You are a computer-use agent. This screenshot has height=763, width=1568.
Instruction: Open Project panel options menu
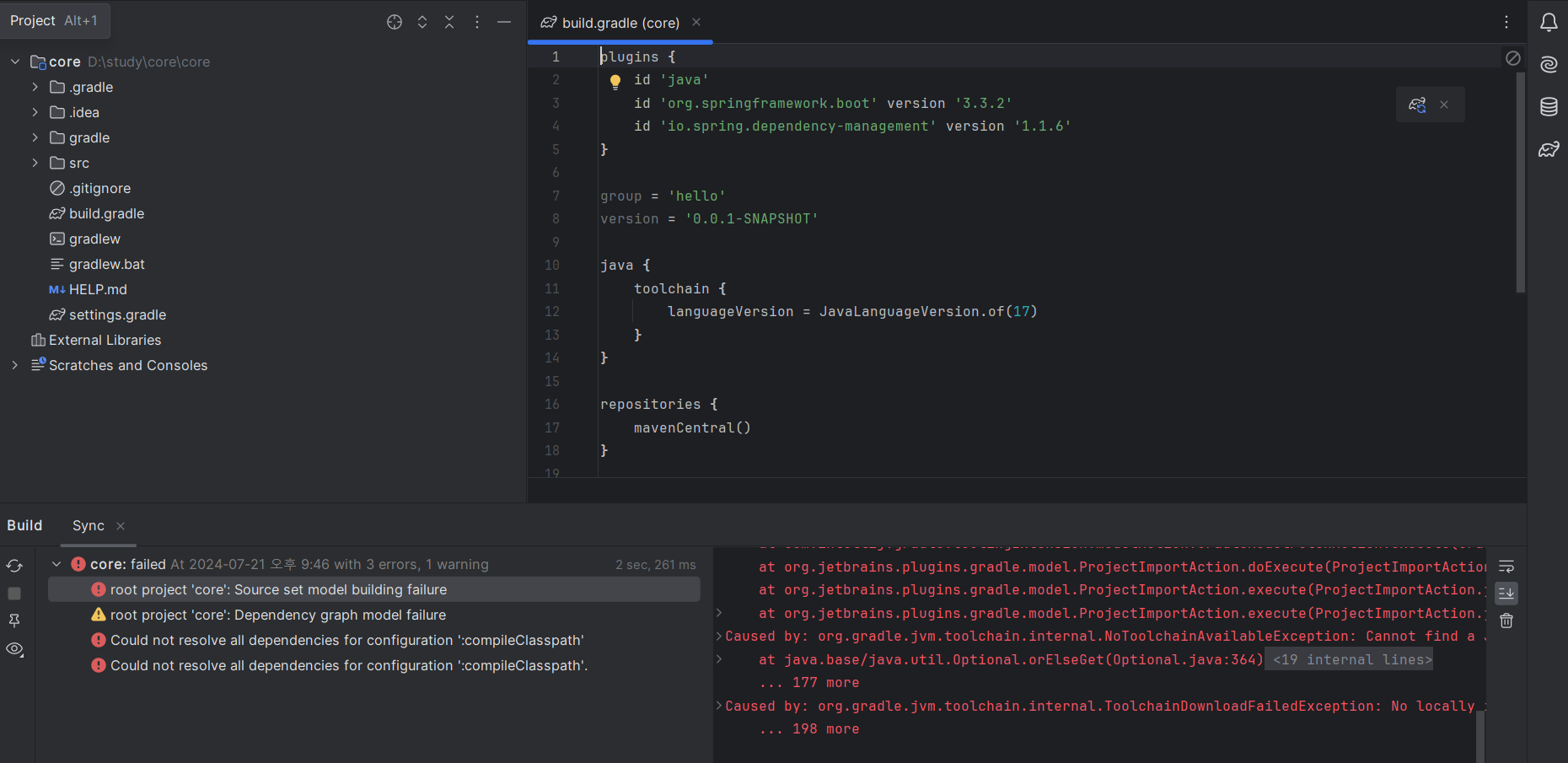point(477,22)
